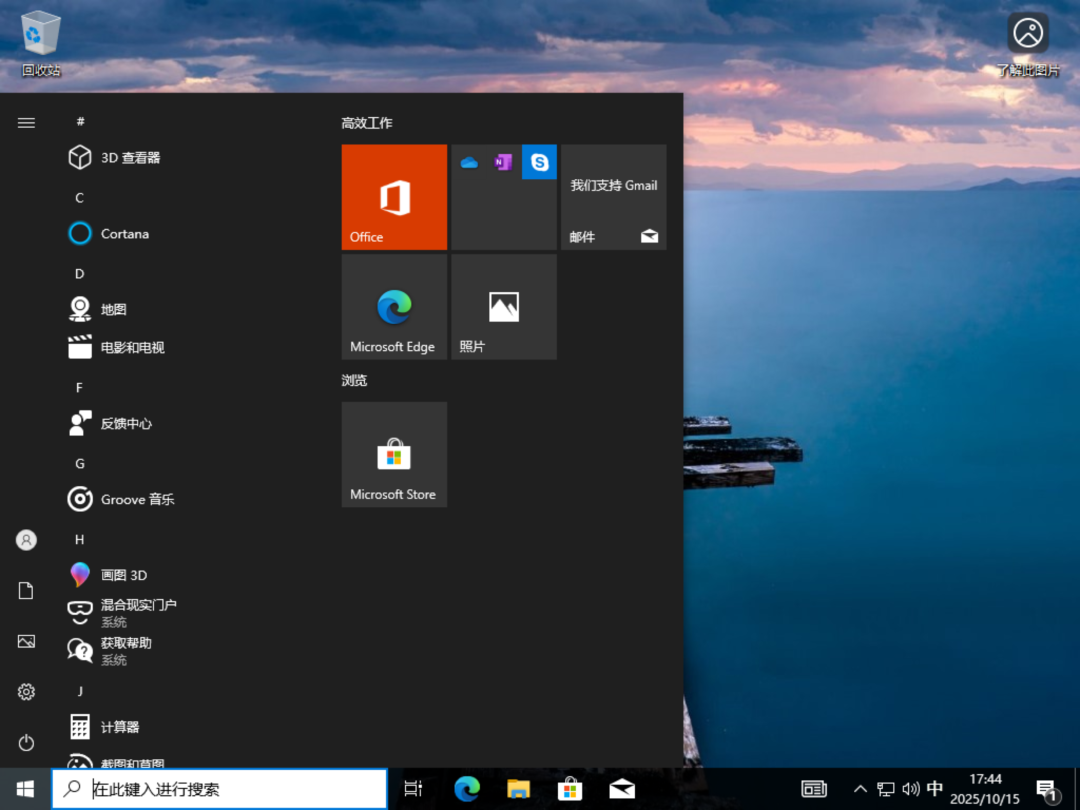Open the user account icon
The width and height of the screenshot is (1080, 810).
(26, 540)
